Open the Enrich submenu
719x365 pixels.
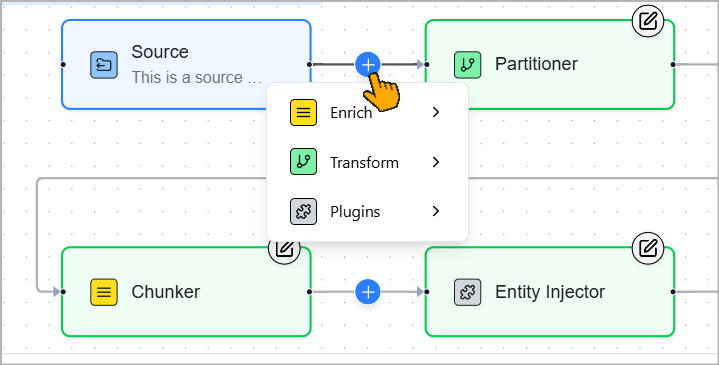pyautogui.click(x=367, y=112)
